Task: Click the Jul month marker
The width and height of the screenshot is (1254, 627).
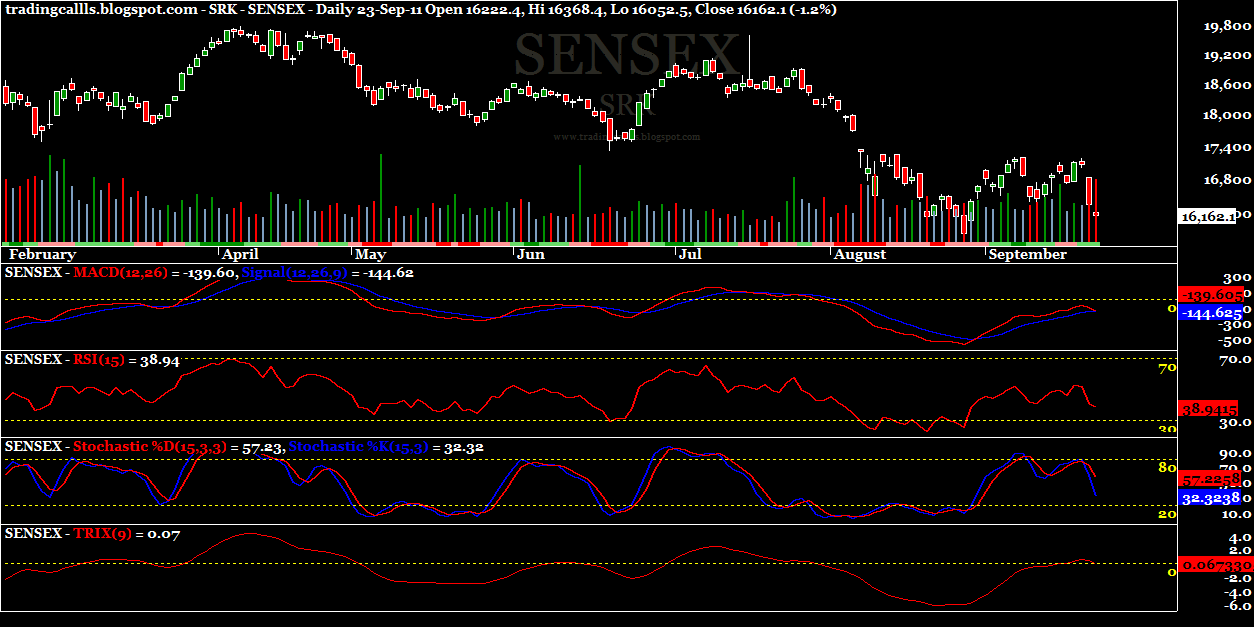Action: click(692, 255)
